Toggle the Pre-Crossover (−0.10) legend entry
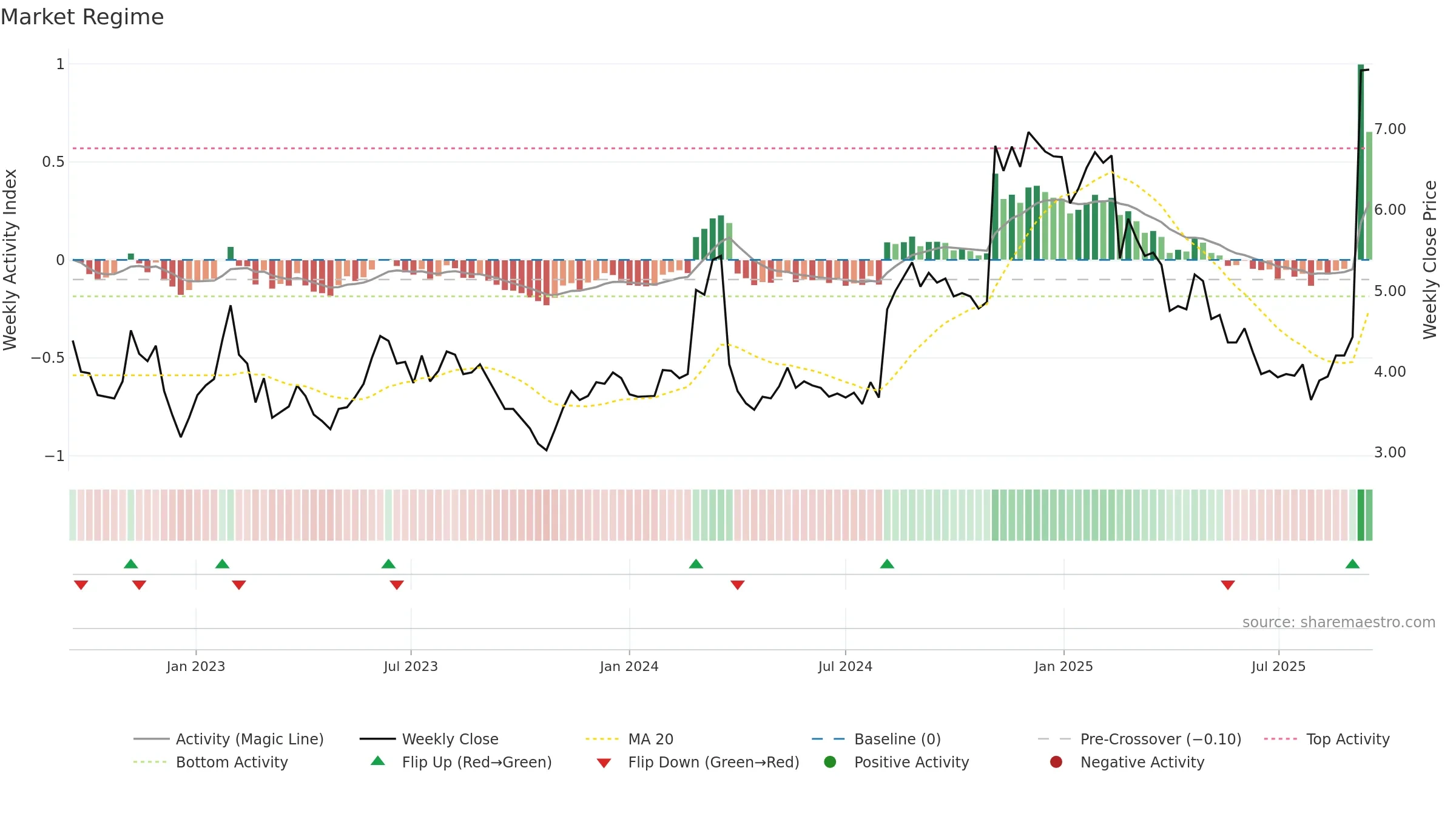The height and width of the screenshot is (819, 1456). (1139, 739)
